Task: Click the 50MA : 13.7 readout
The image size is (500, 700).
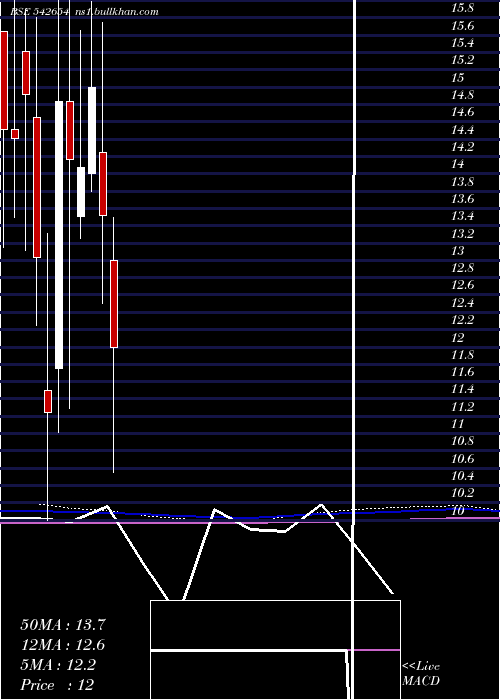Action: (x=63, y=625)
